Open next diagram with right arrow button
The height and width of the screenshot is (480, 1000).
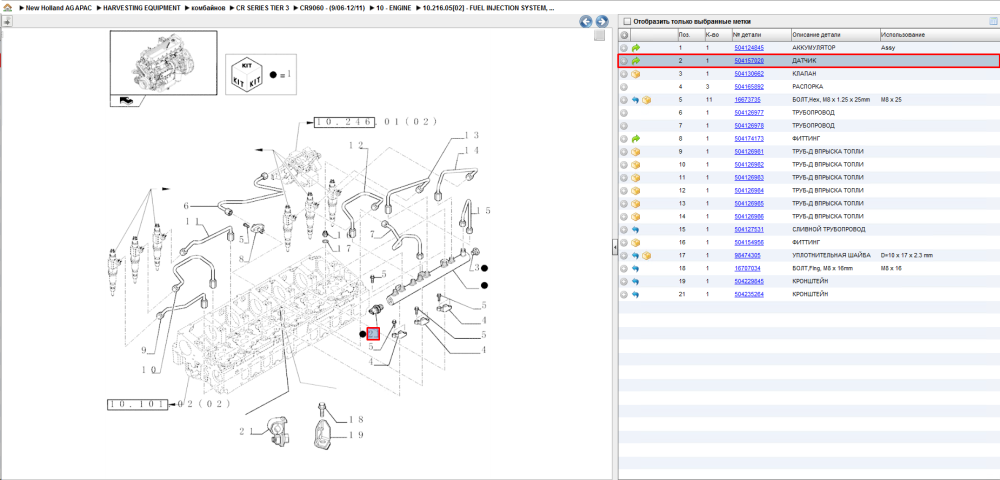[x=600, y=22]
